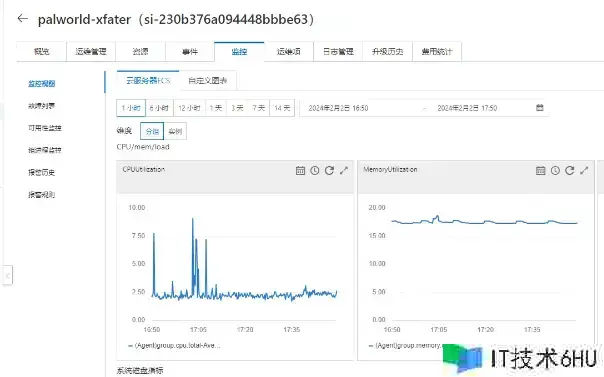Click the end time field showing 17:50
The width and height of the screenshot is (604, 377).
(x=467, y=108)
